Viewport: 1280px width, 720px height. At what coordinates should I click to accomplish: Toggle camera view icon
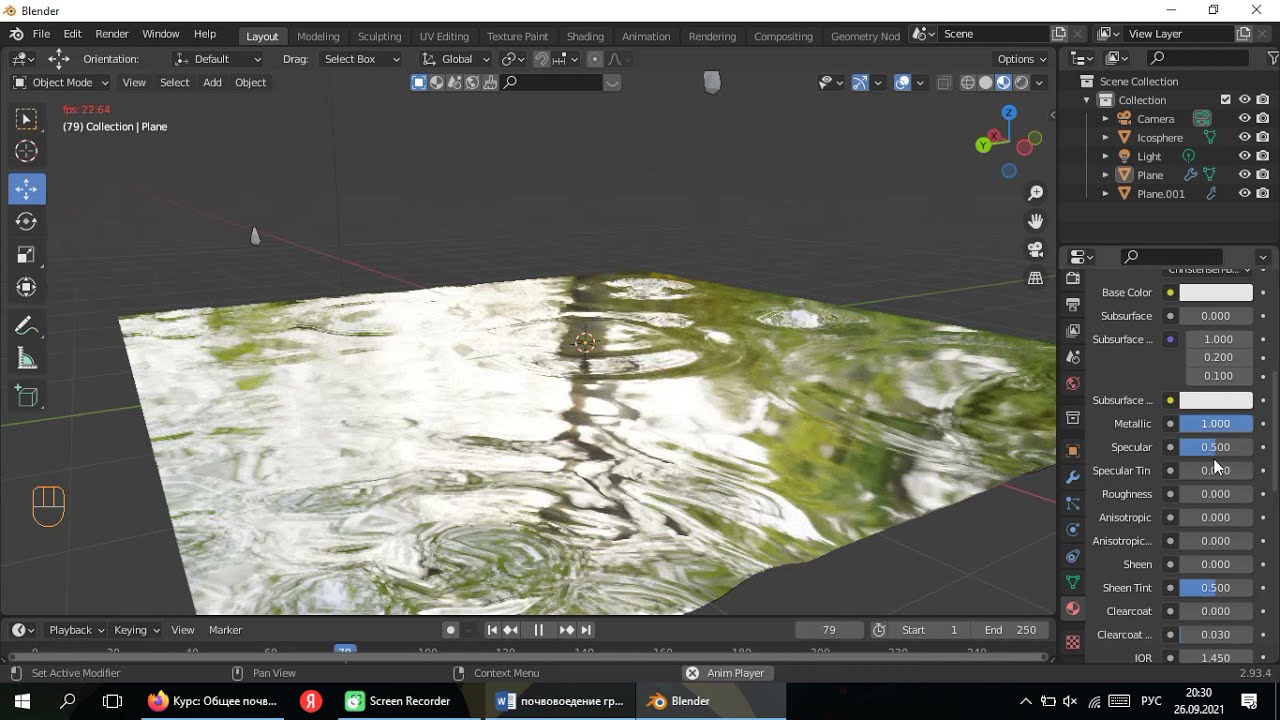[x=1036, y=249]
